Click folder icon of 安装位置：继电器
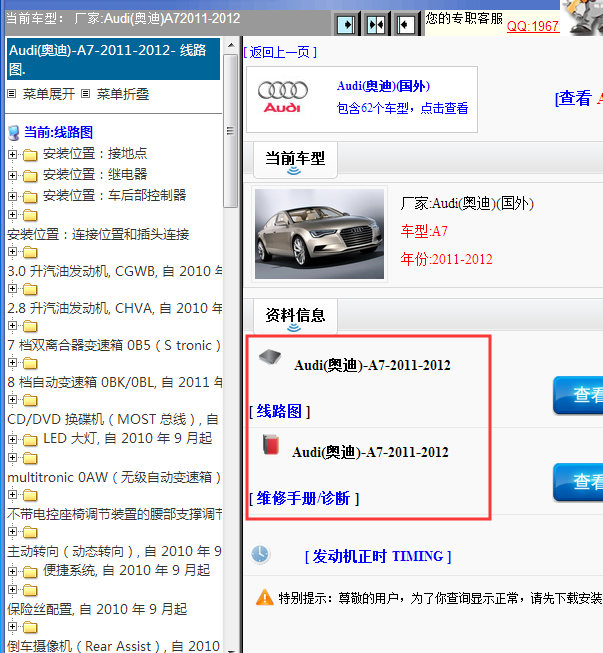The image size is (603, 653). click(30, 176)
